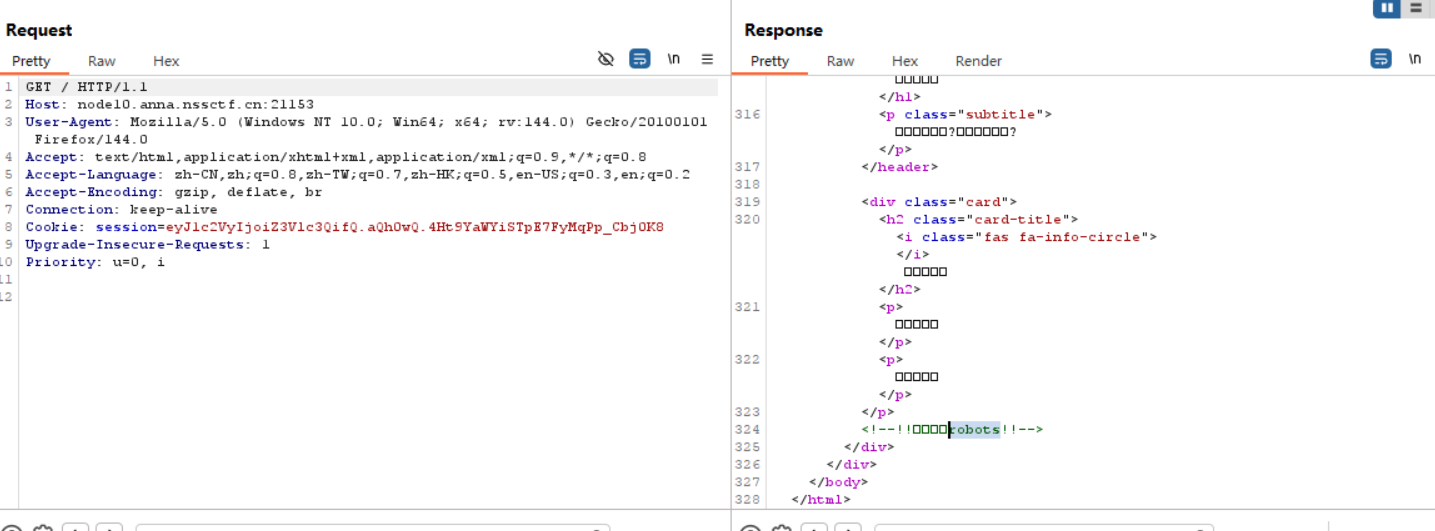1435x531 pixels.
Task: Switch to side-by-side columns layout
Action: pyautogui.click(x=1387, y=8)
